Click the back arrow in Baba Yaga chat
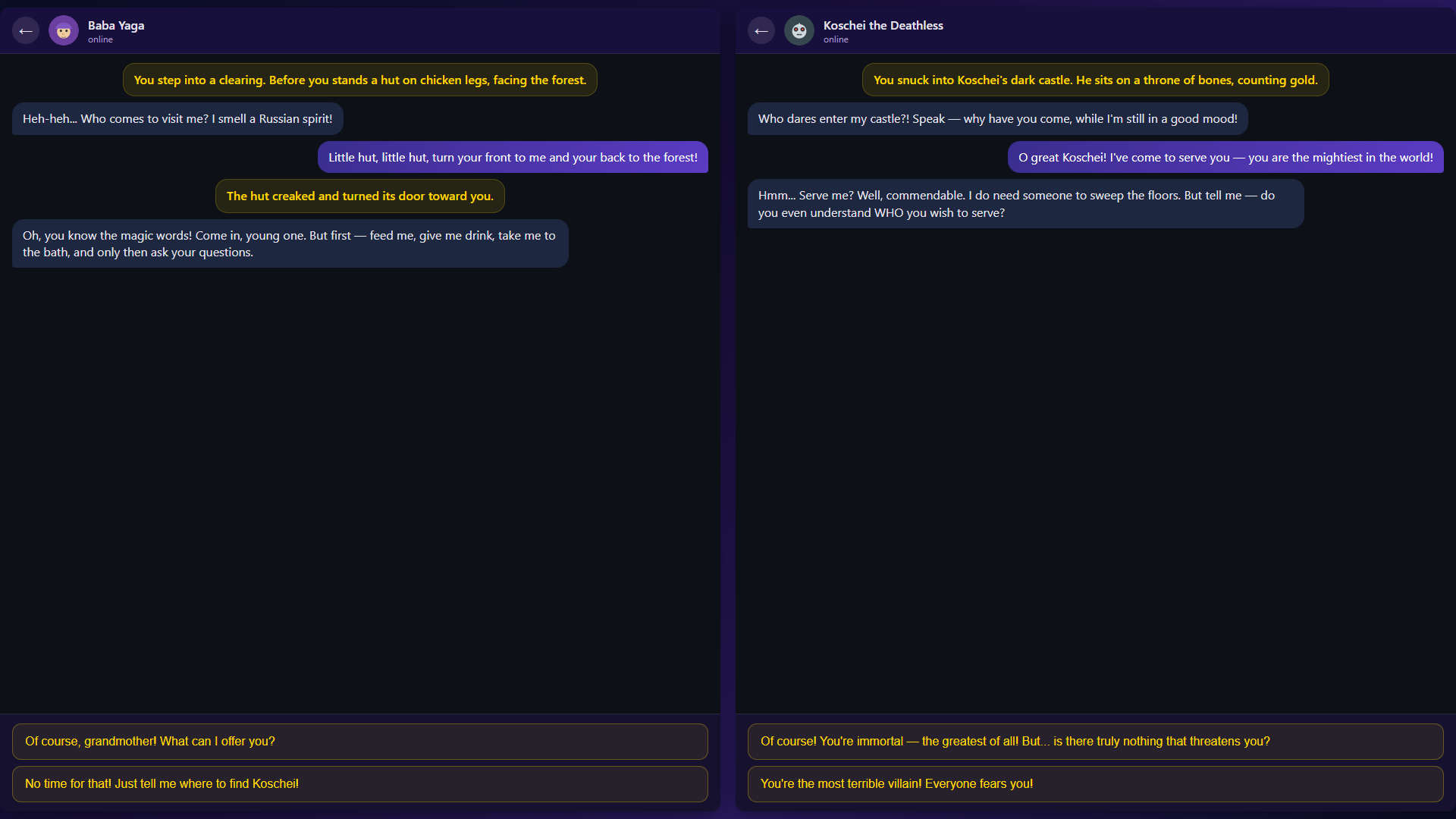Viewport: 1456px width, 819px height. [26, 31]
